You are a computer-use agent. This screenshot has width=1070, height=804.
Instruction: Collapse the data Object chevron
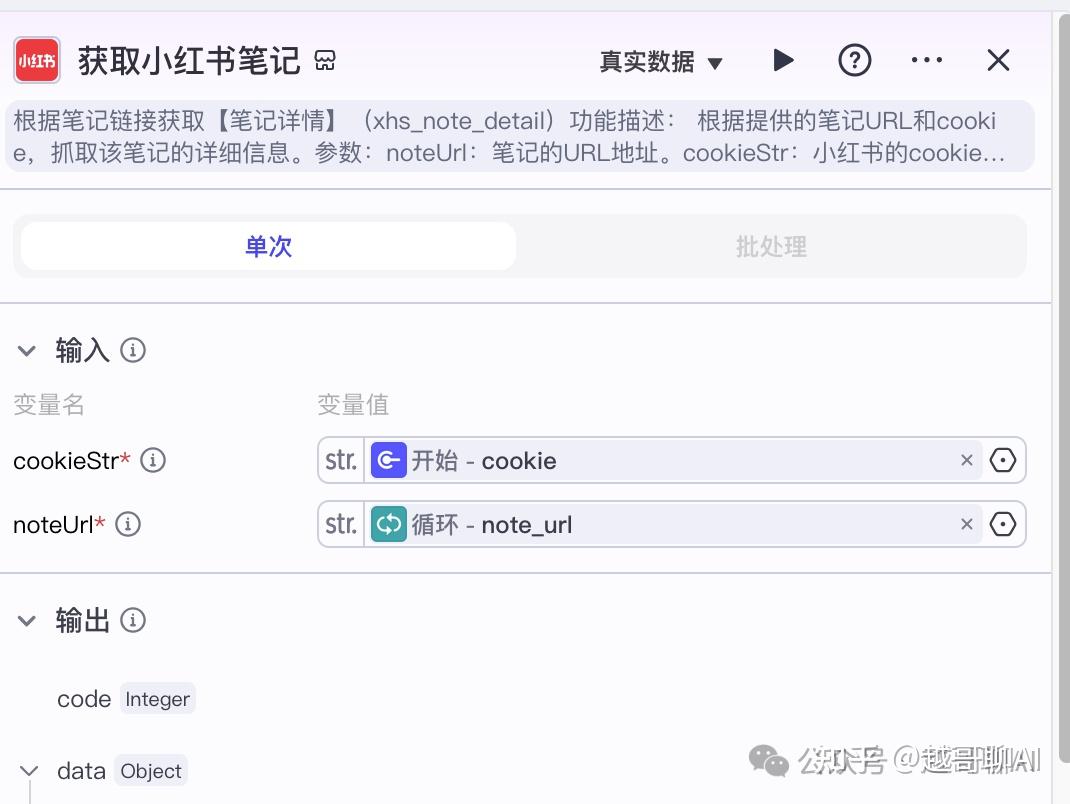point(29,771)
